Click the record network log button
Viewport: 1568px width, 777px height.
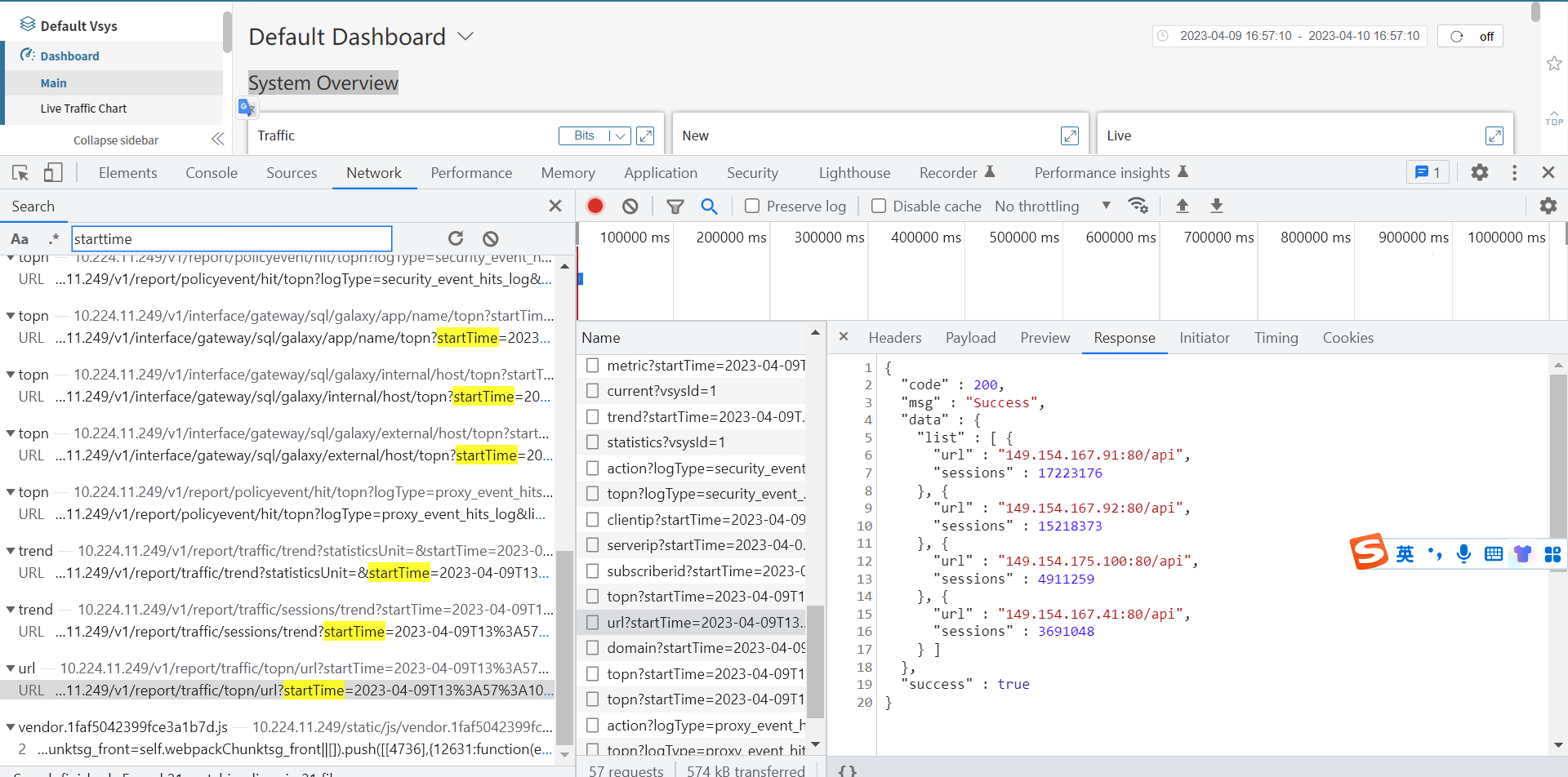[595, 206]
